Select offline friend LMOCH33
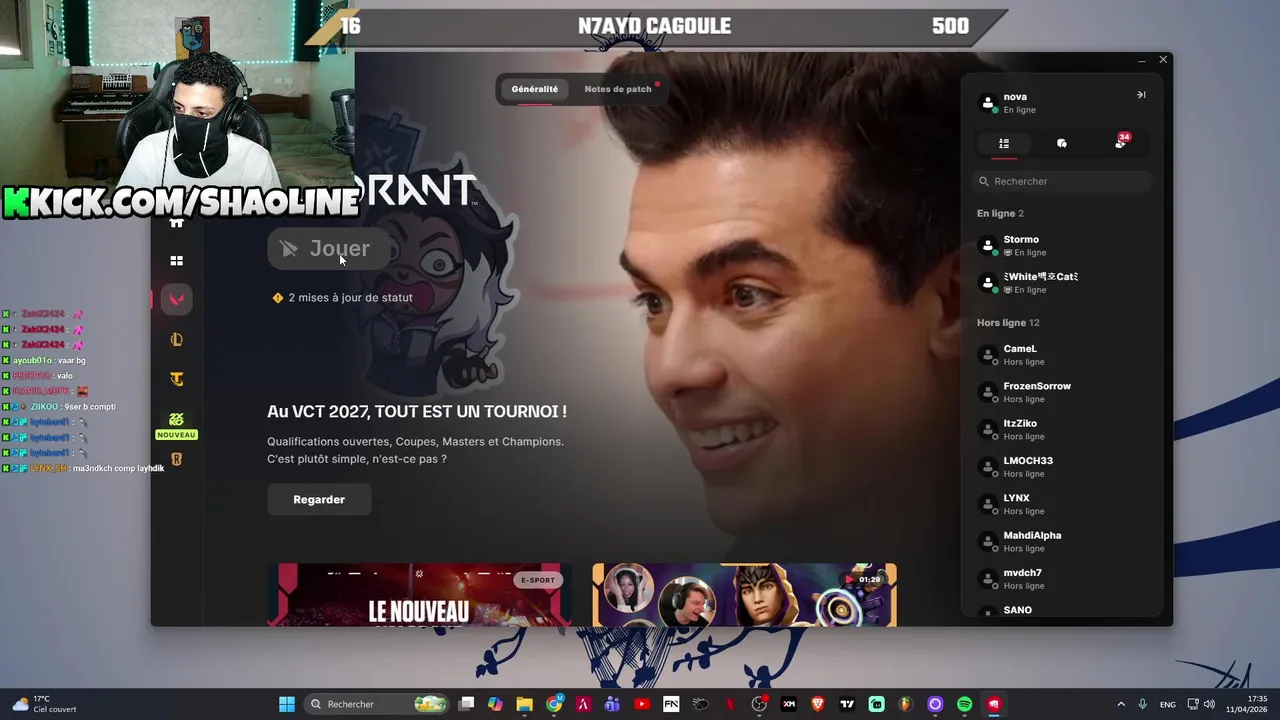 [1062, 467]
